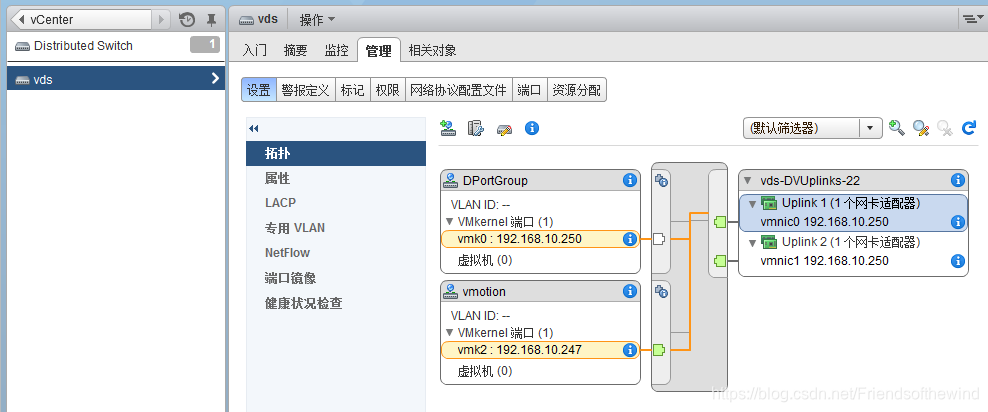Switch to the 监控 tab
Viewport: 988px width, 412px height.
click(336, 51)
